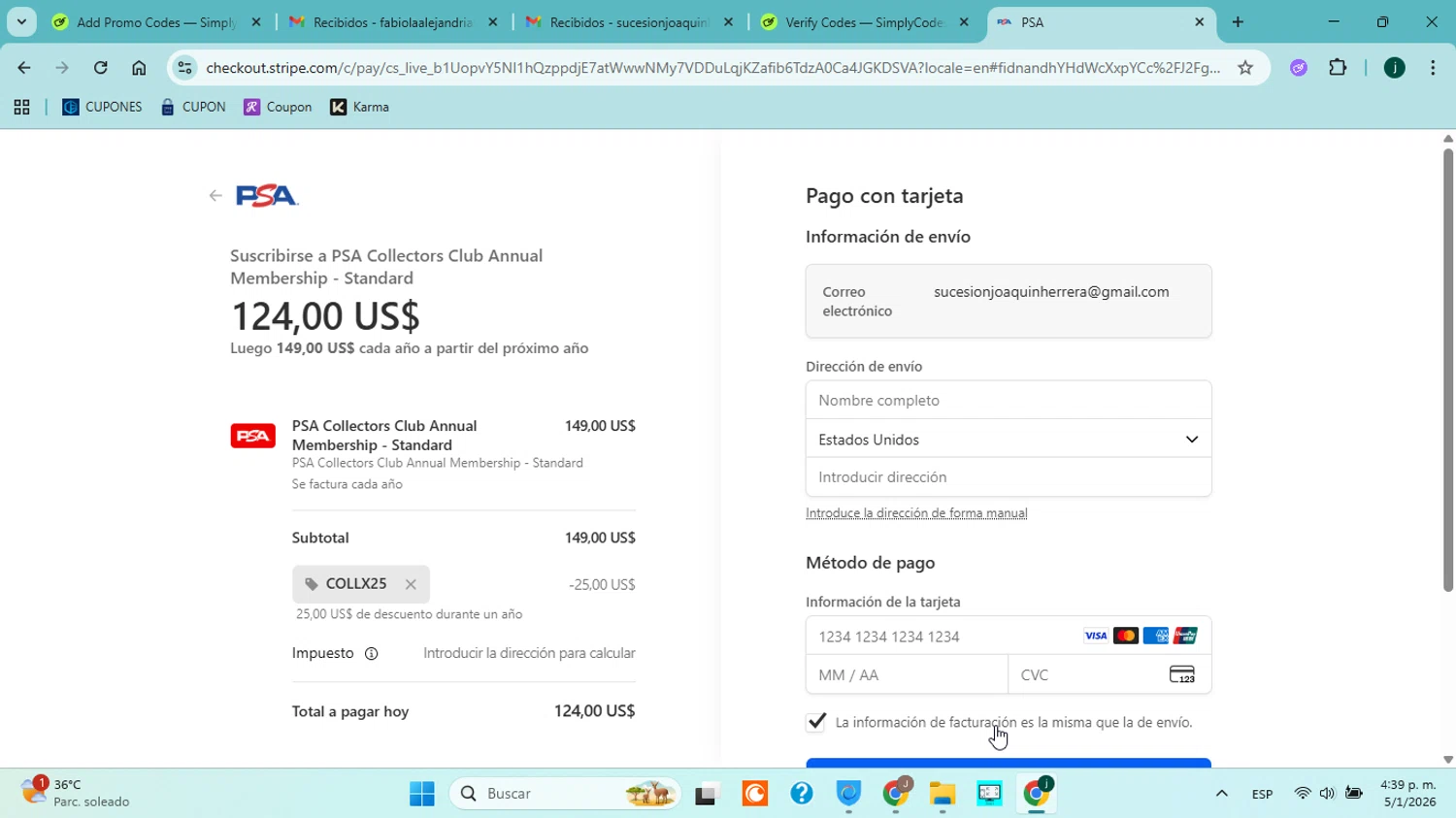Focus the Nombre completo field
This screenshot has width=1456, height=818.
pos(1009,400)
